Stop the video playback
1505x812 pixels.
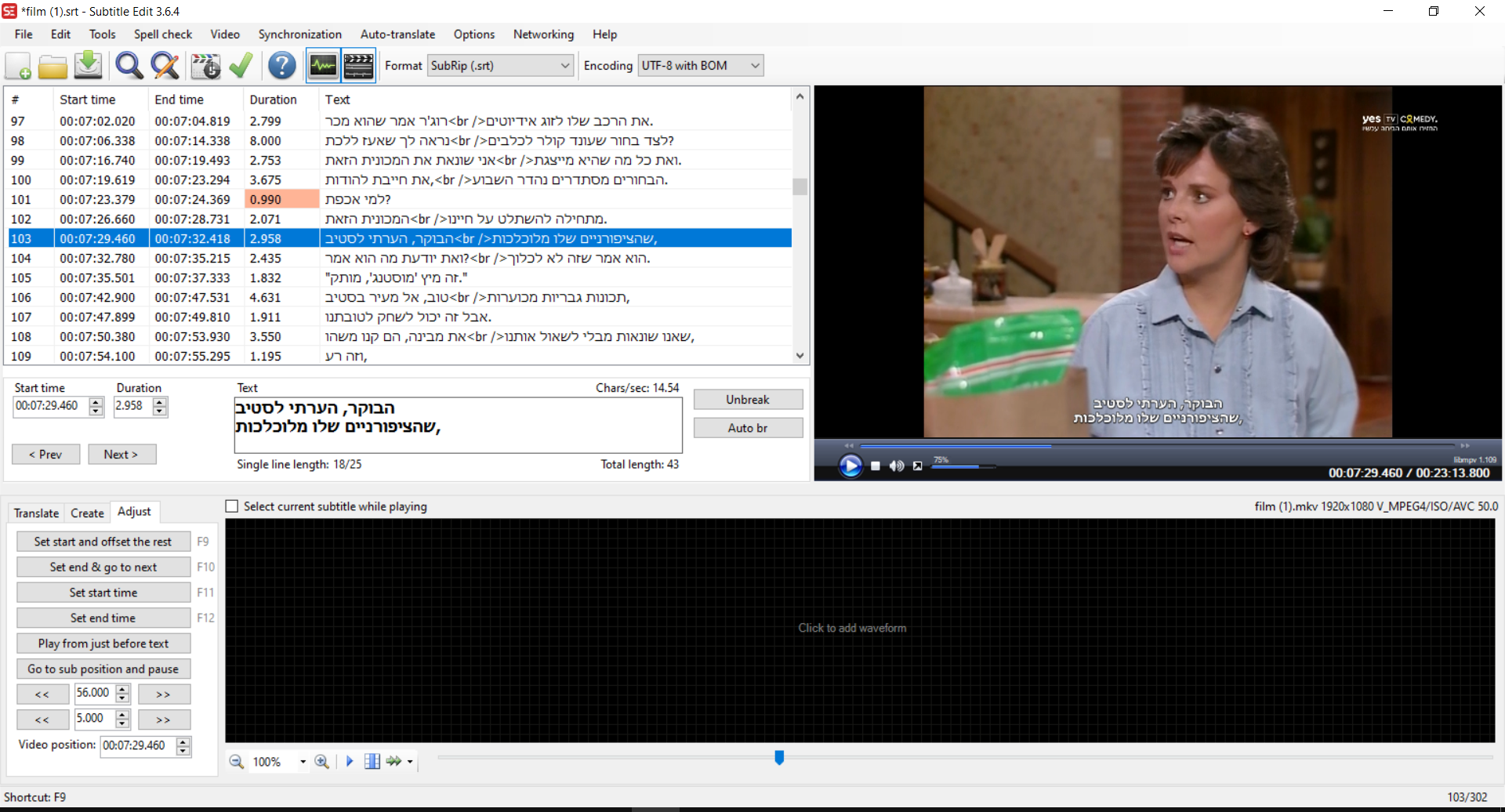point(876,466)
